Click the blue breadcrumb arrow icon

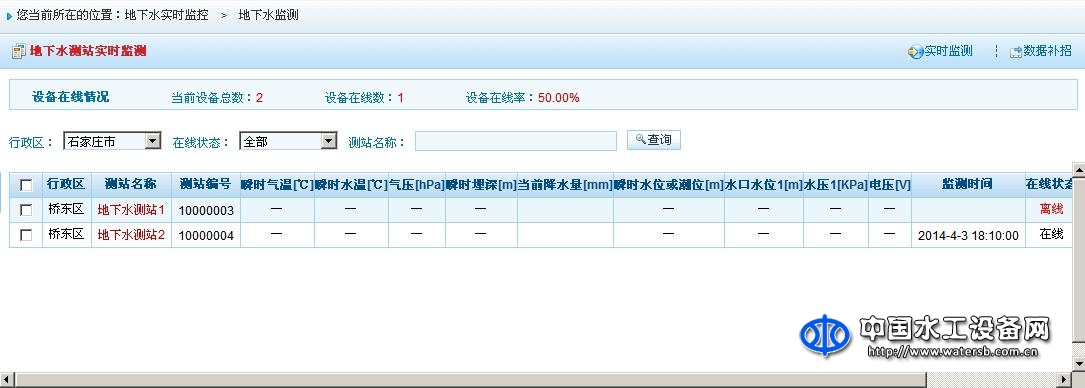8,15
